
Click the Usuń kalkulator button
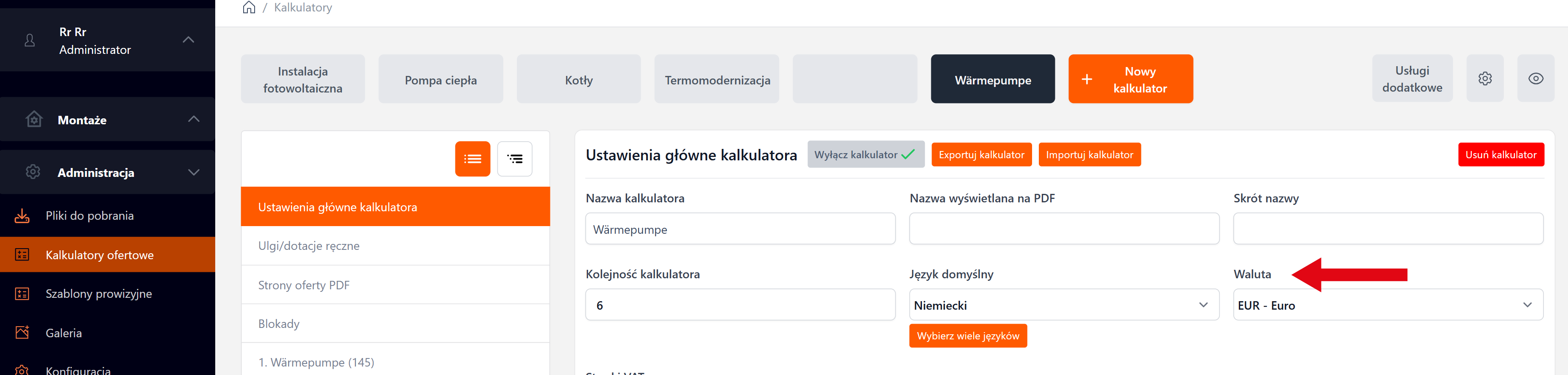click(x=1501, y=154)
